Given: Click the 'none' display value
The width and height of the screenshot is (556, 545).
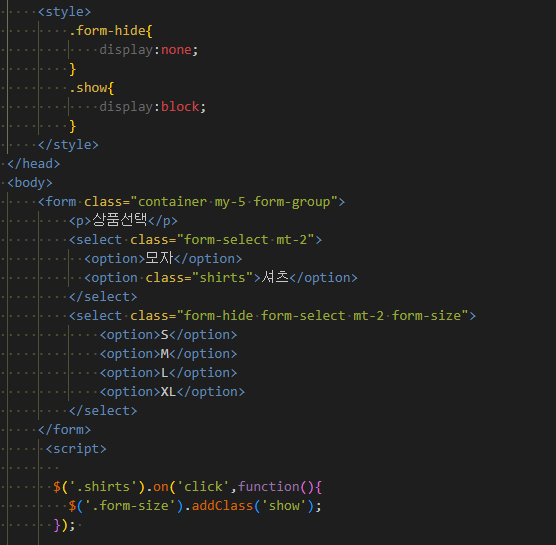Looking at the screenshot, I should [x=176, y=50].
